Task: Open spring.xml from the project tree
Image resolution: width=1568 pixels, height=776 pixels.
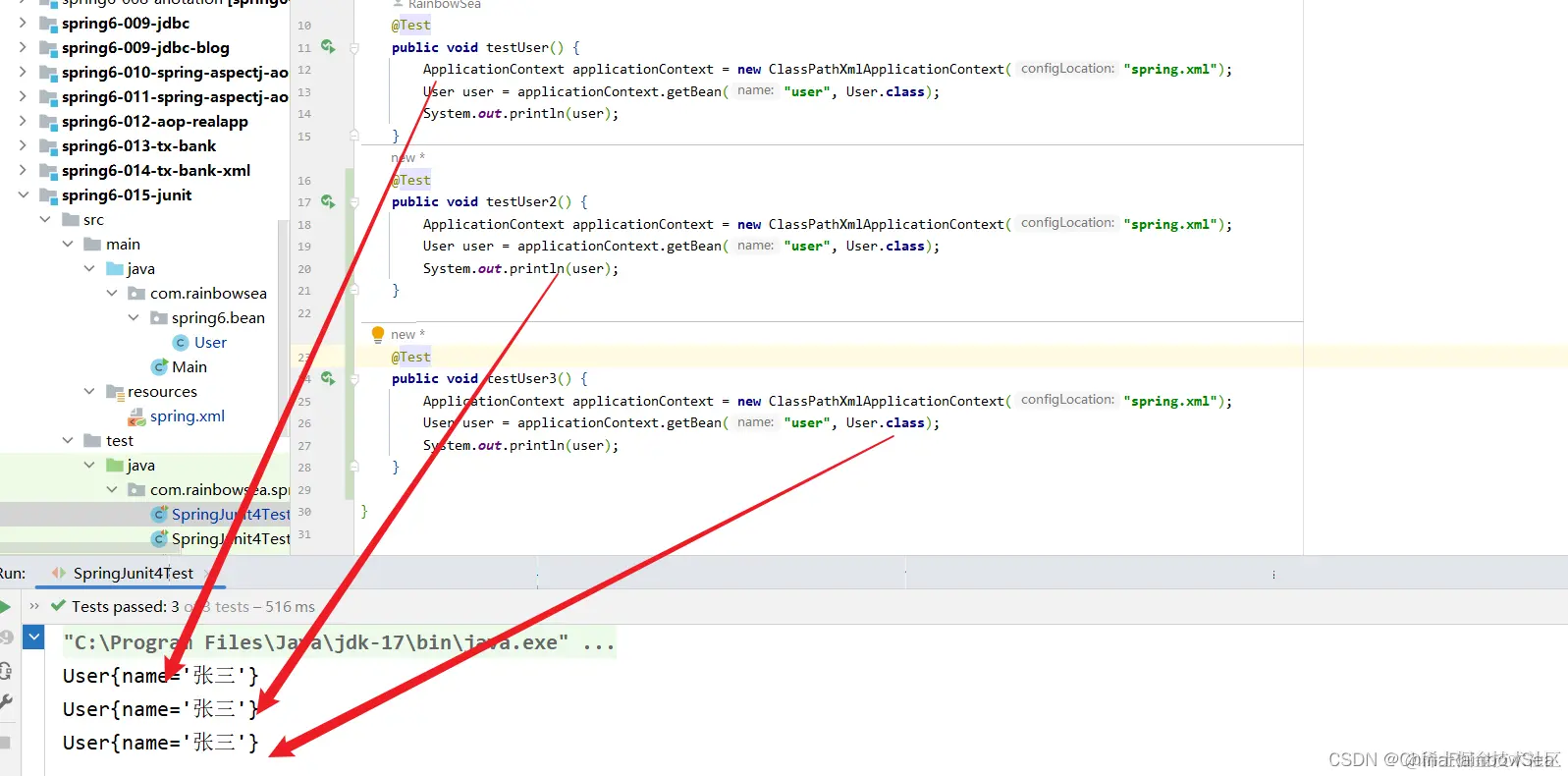Action: [x=188, y=416]
